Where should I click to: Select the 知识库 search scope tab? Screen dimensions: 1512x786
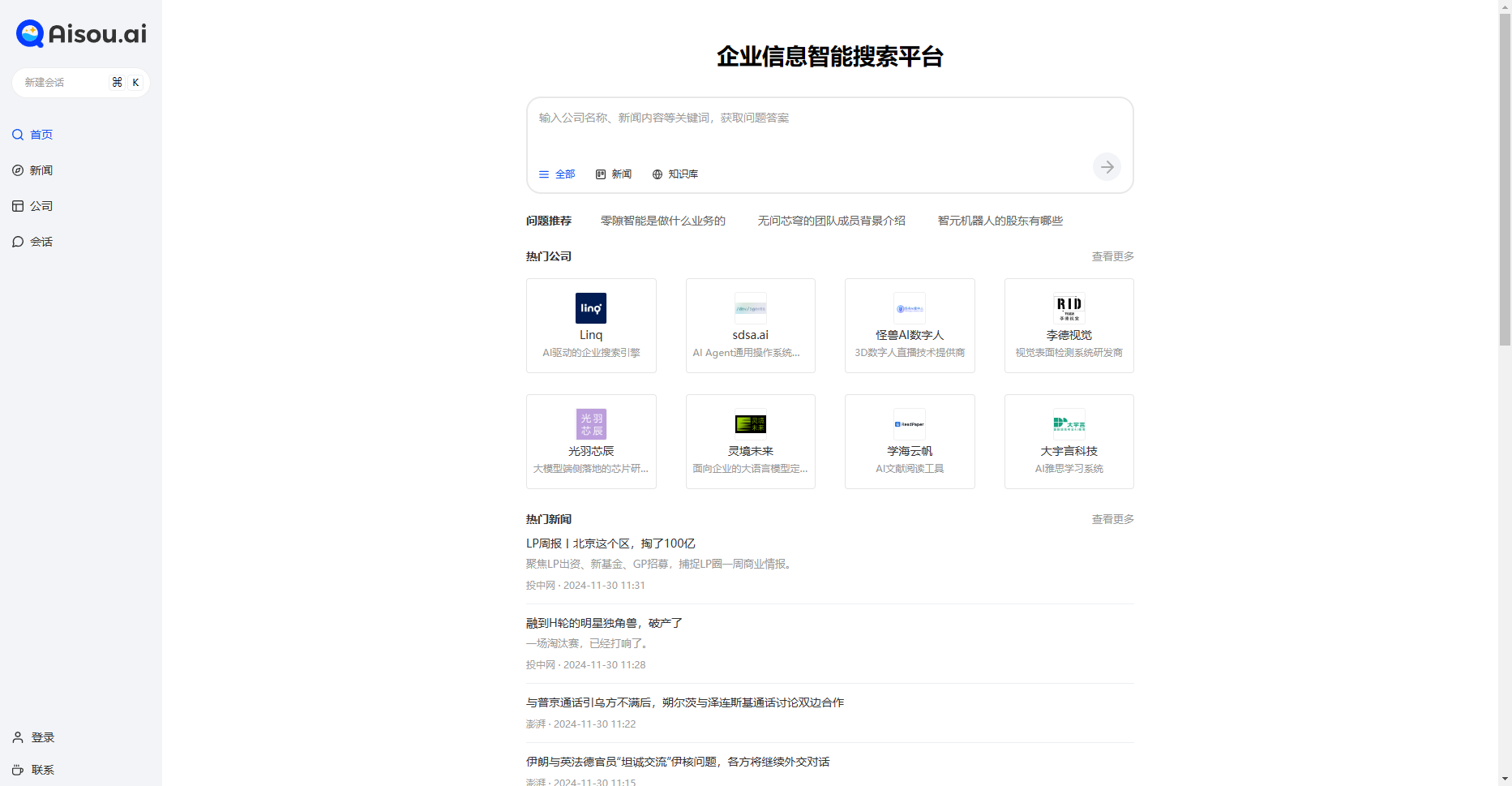675,174
